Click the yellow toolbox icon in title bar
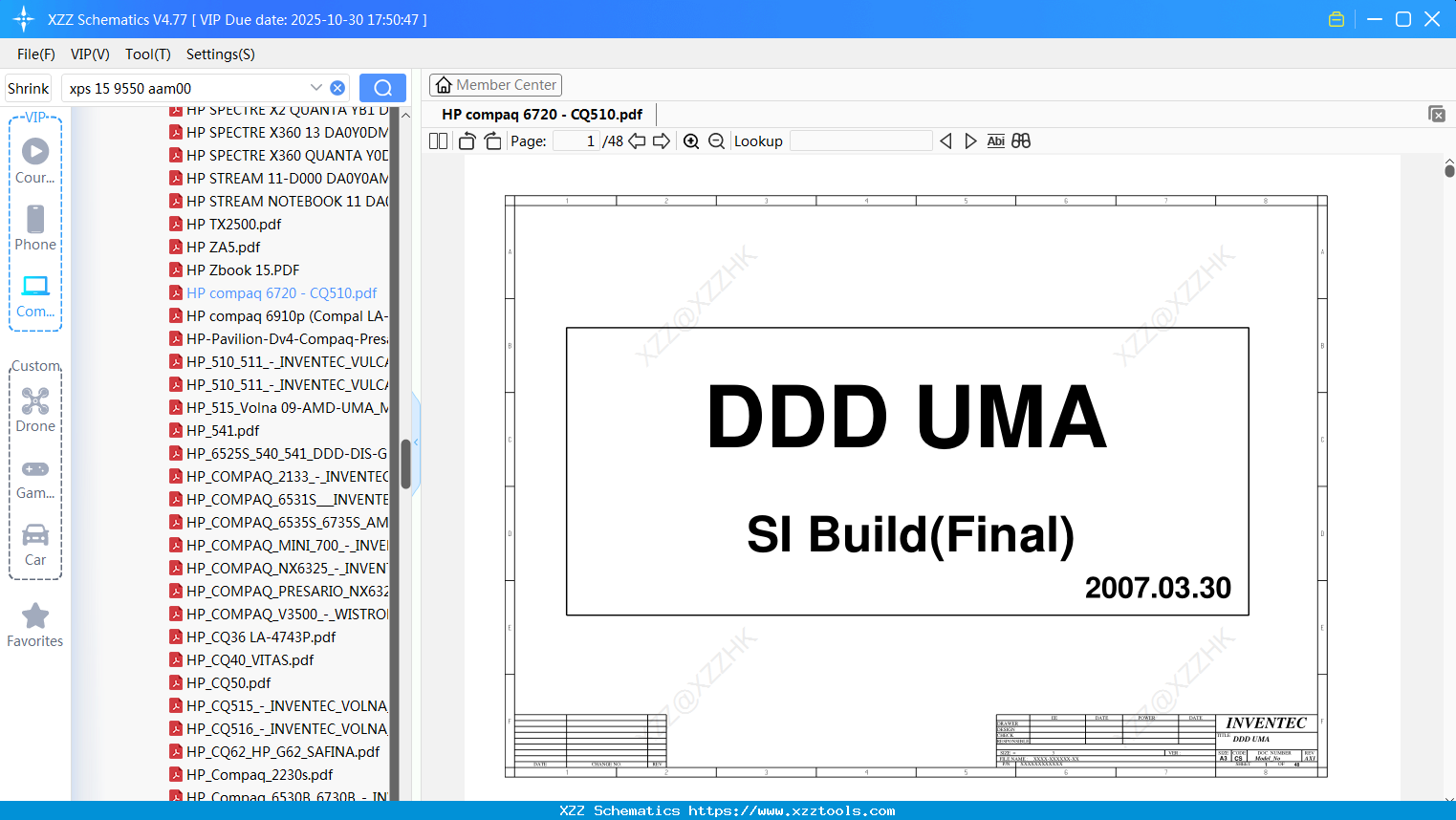Viewport: 1456px width, 820px height. pos(1336,19)
